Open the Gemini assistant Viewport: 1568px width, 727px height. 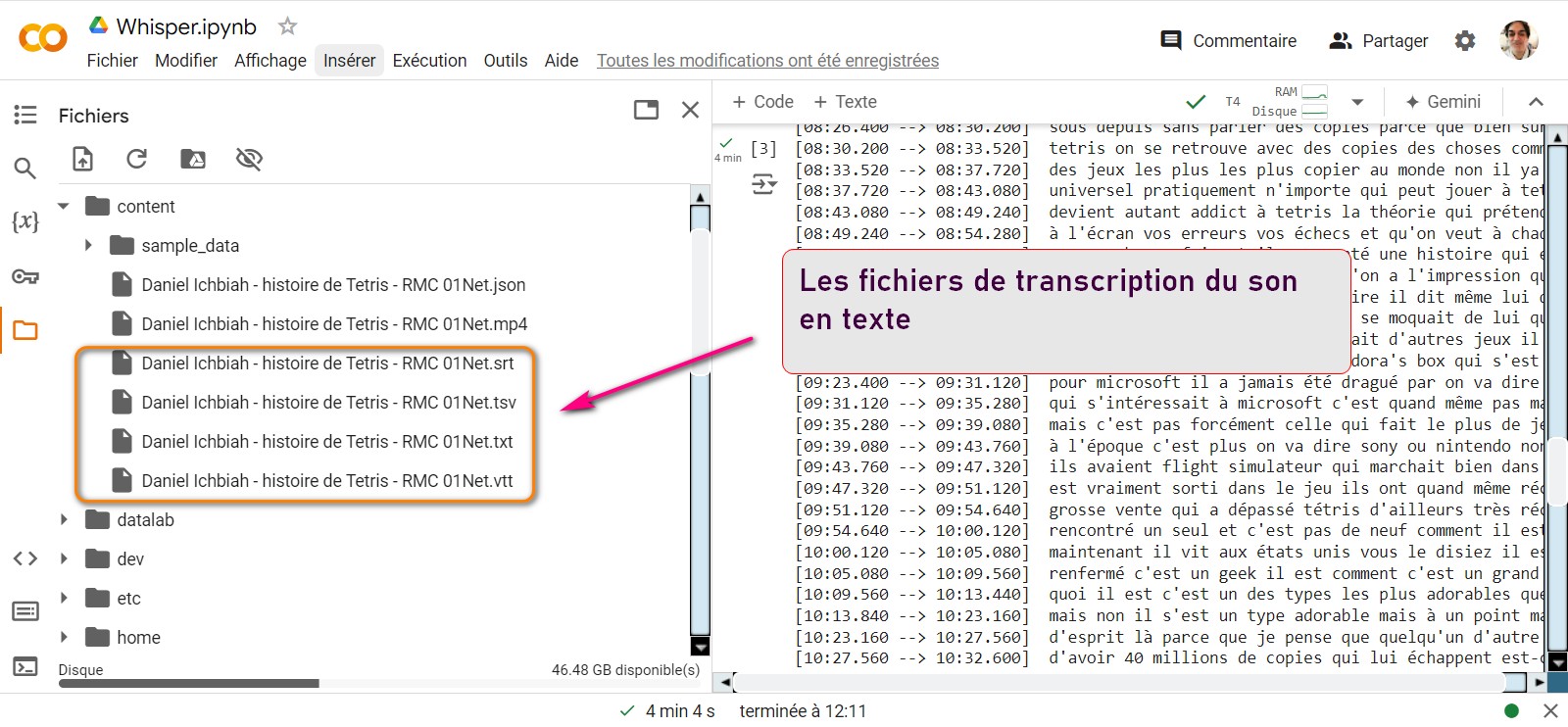1443,102
